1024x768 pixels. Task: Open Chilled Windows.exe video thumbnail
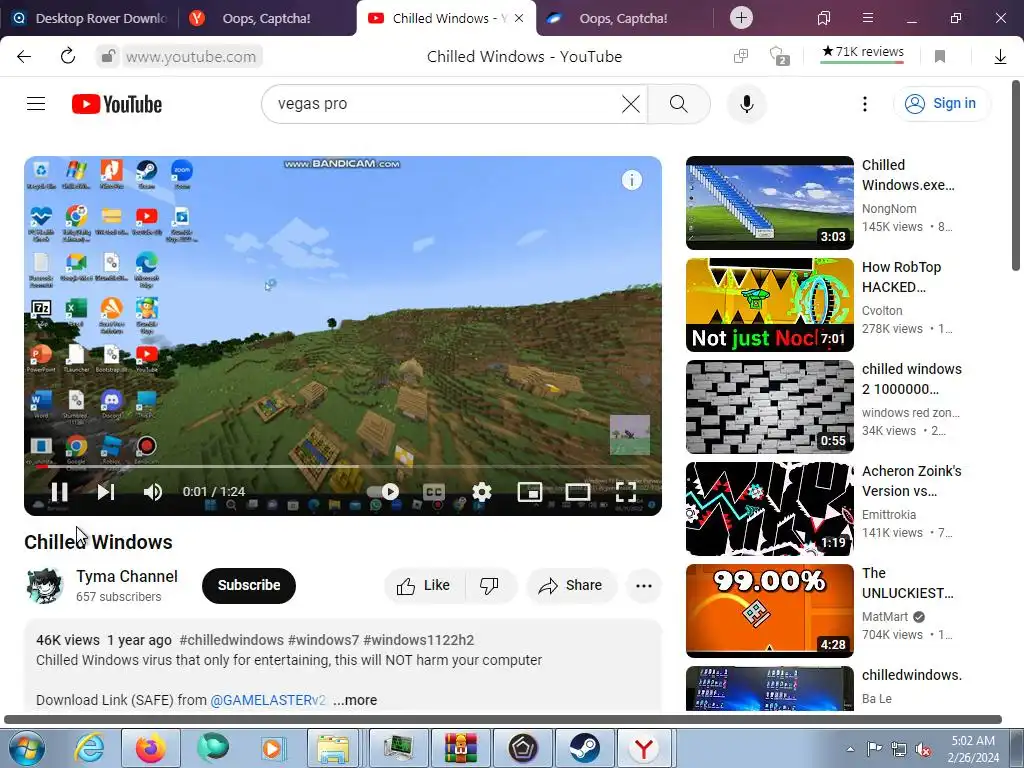[x=769, y=202]
